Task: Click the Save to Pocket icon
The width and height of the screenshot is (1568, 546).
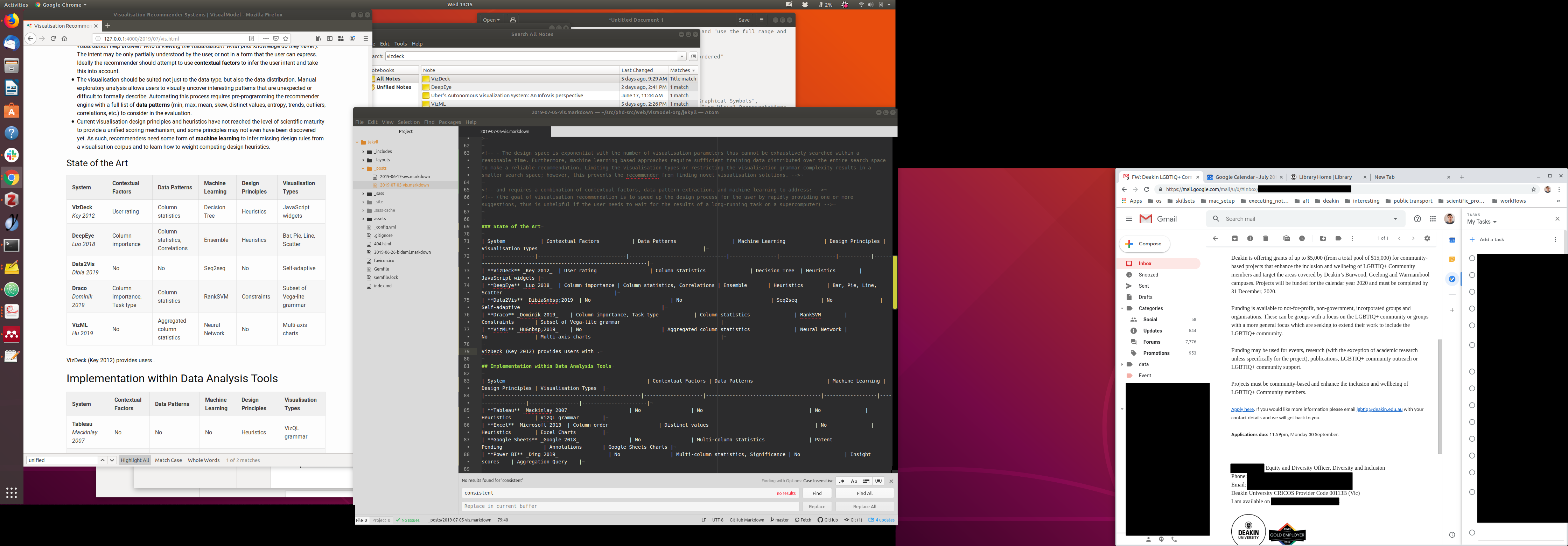Action: [276, 38]
